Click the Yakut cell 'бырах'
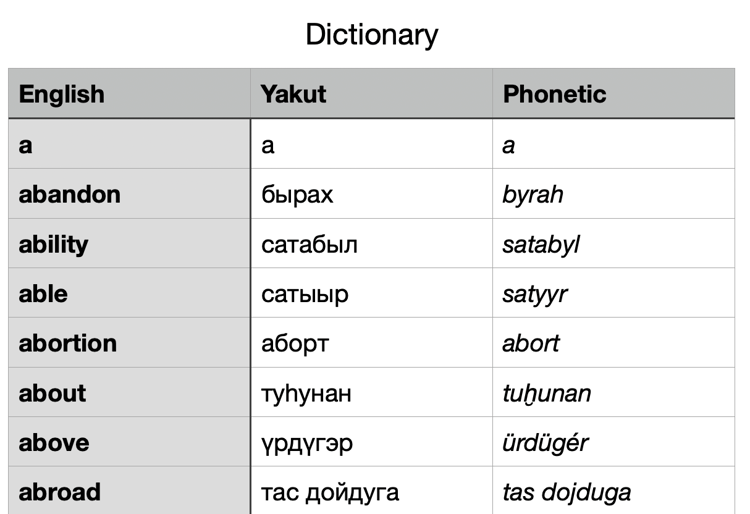 coord(297,194)
